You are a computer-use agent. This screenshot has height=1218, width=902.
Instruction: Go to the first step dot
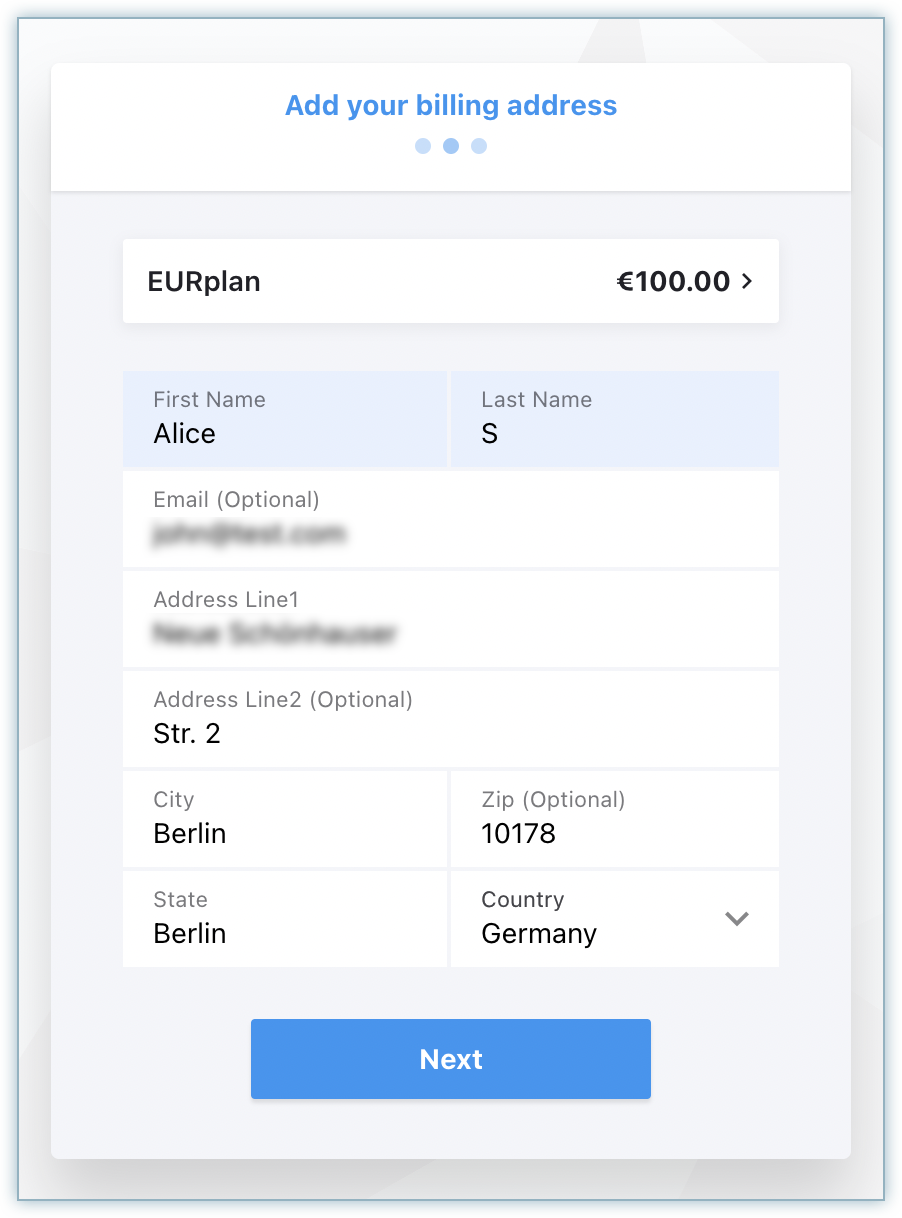pos(423,146)
